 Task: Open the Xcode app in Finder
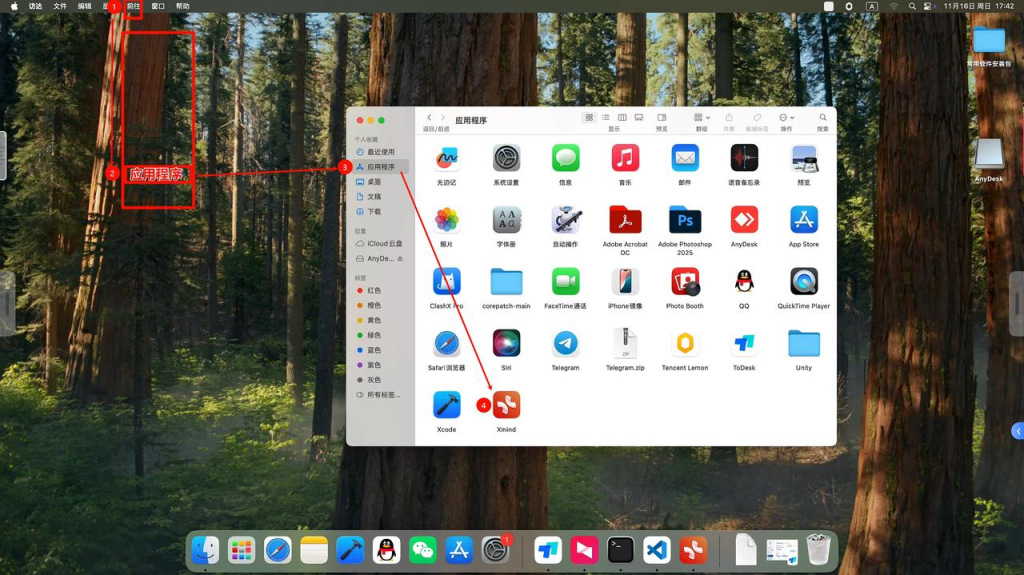(x=447, y=405)
